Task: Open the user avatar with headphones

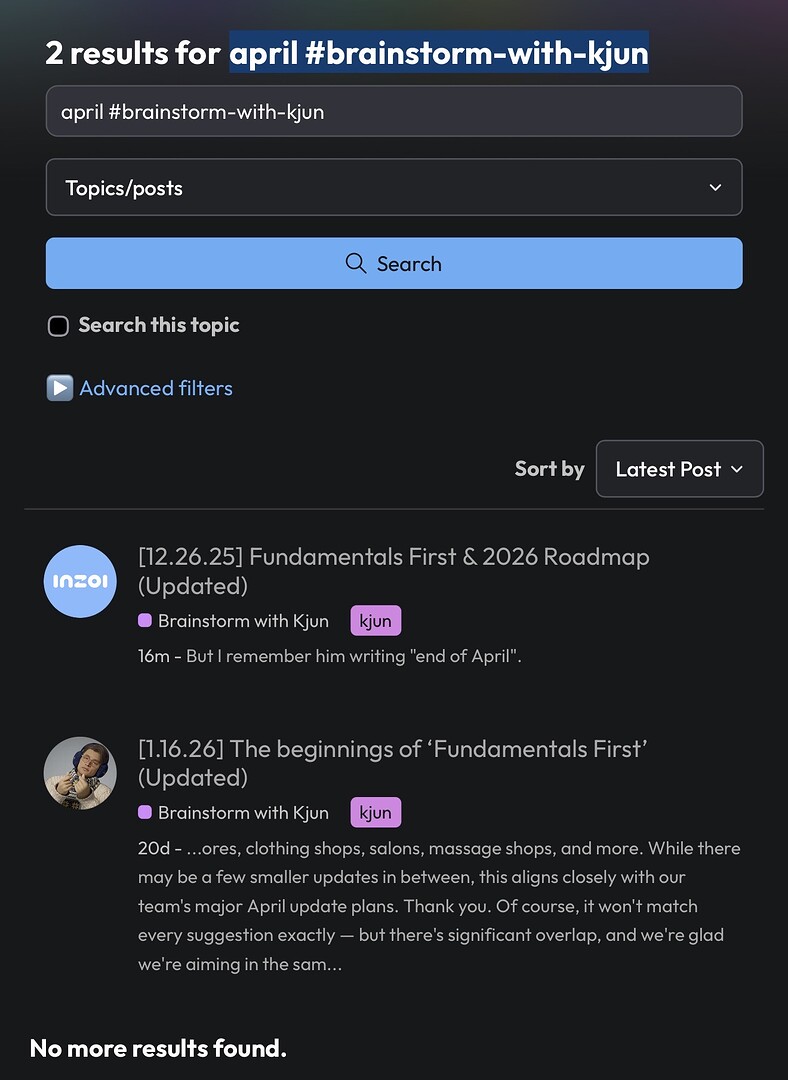Action: pos(80,773)
